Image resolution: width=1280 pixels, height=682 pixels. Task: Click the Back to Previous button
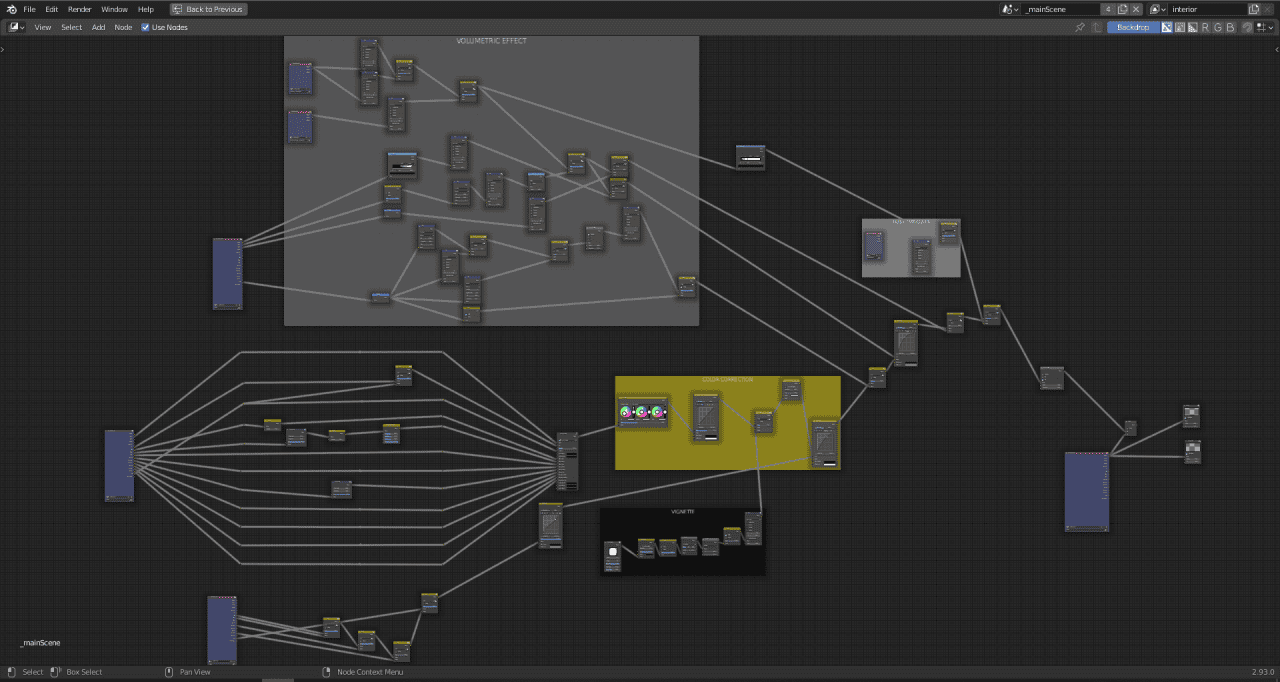pos(208,9)
